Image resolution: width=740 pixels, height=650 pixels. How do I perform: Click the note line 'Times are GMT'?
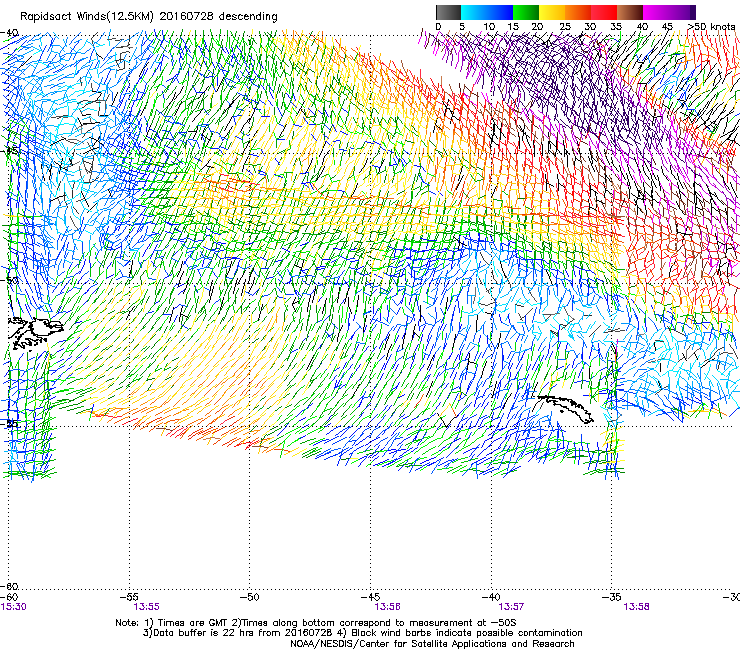point(193,623)
